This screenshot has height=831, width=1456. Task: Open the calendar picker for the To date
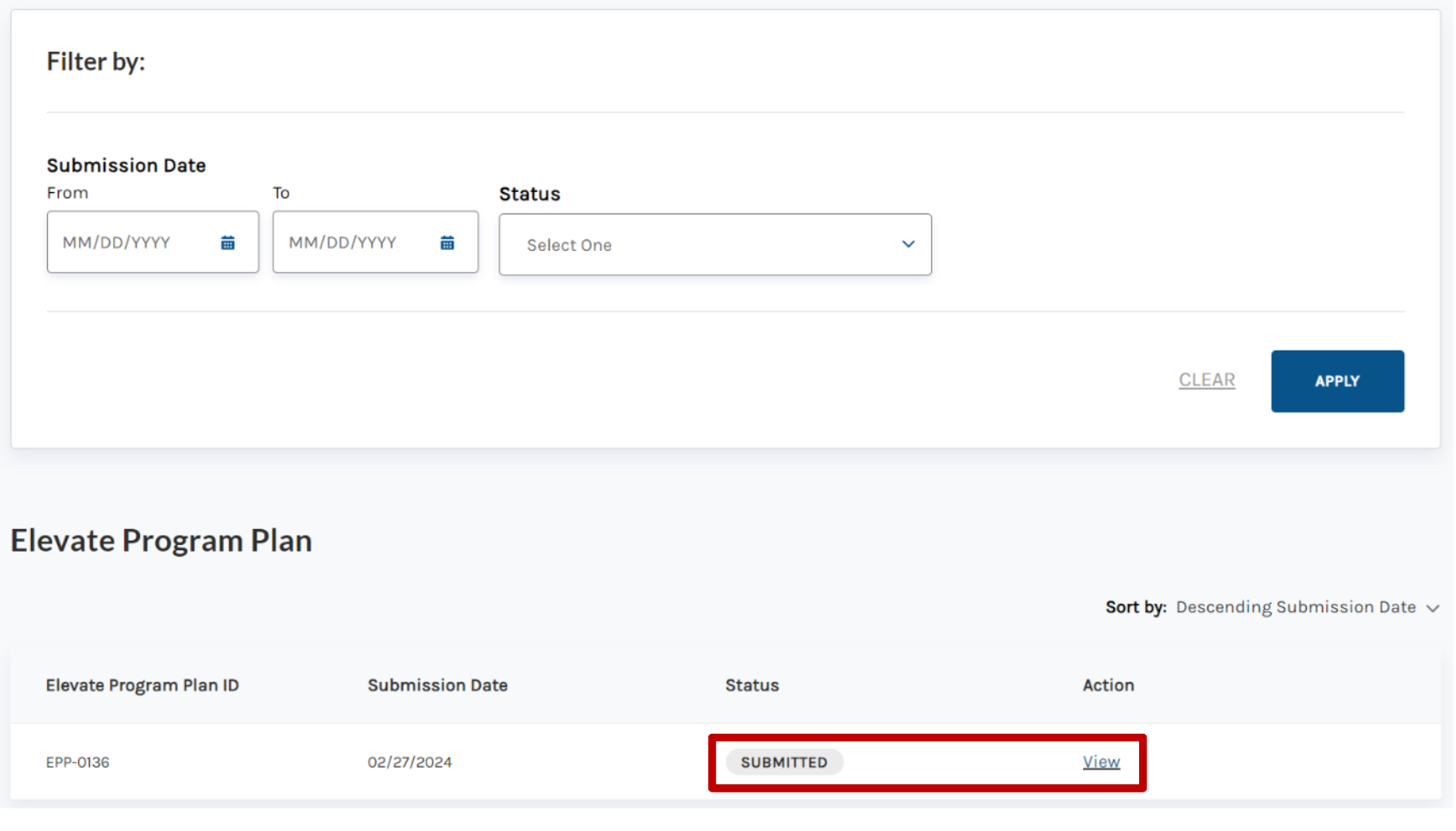(x=447, y=242)
